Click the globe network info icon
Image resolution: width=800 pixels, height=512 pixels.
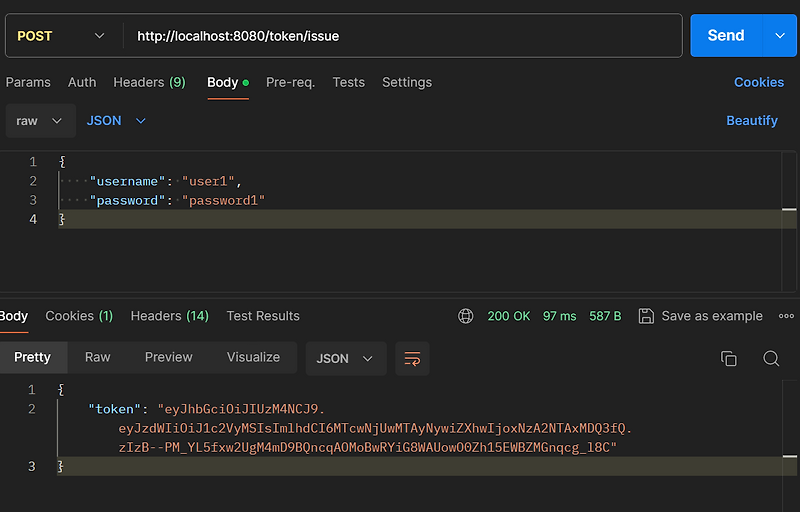click(466, 316)
